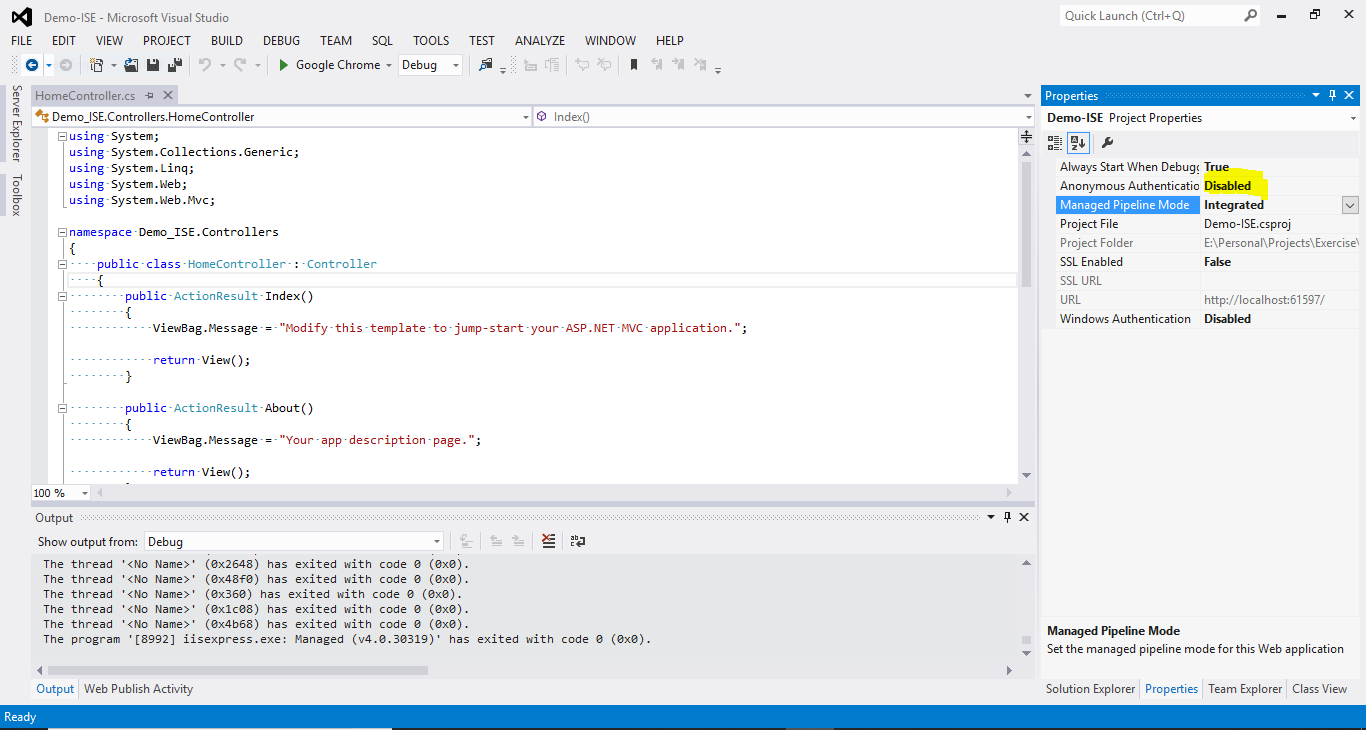
Task: Open Property Pages wrench icon
Action: (x=1107, y=143)
